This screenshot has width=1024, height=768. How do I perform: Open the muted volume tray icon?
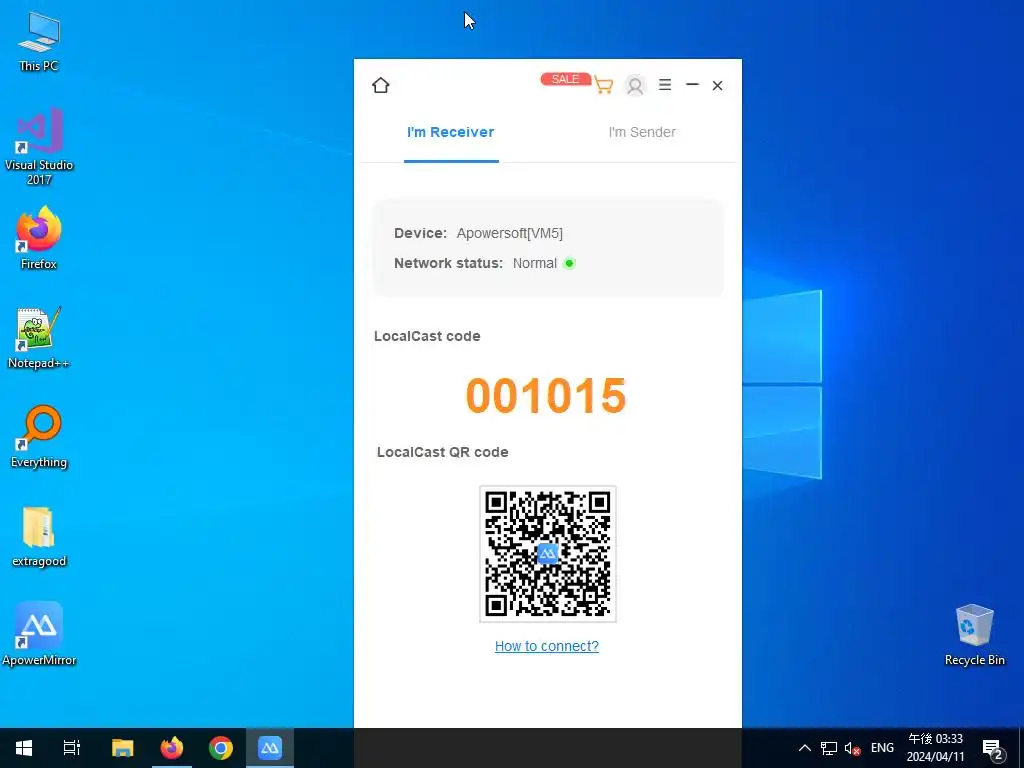click(x=852, y=748)
